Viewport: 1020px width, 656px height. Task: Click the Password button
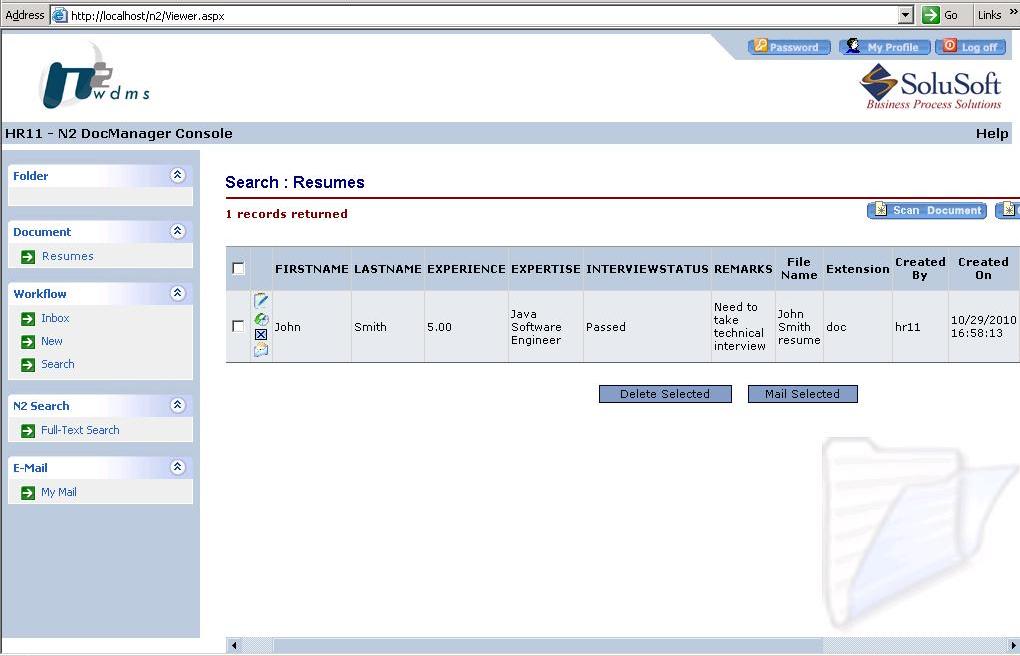pos(789,47)
